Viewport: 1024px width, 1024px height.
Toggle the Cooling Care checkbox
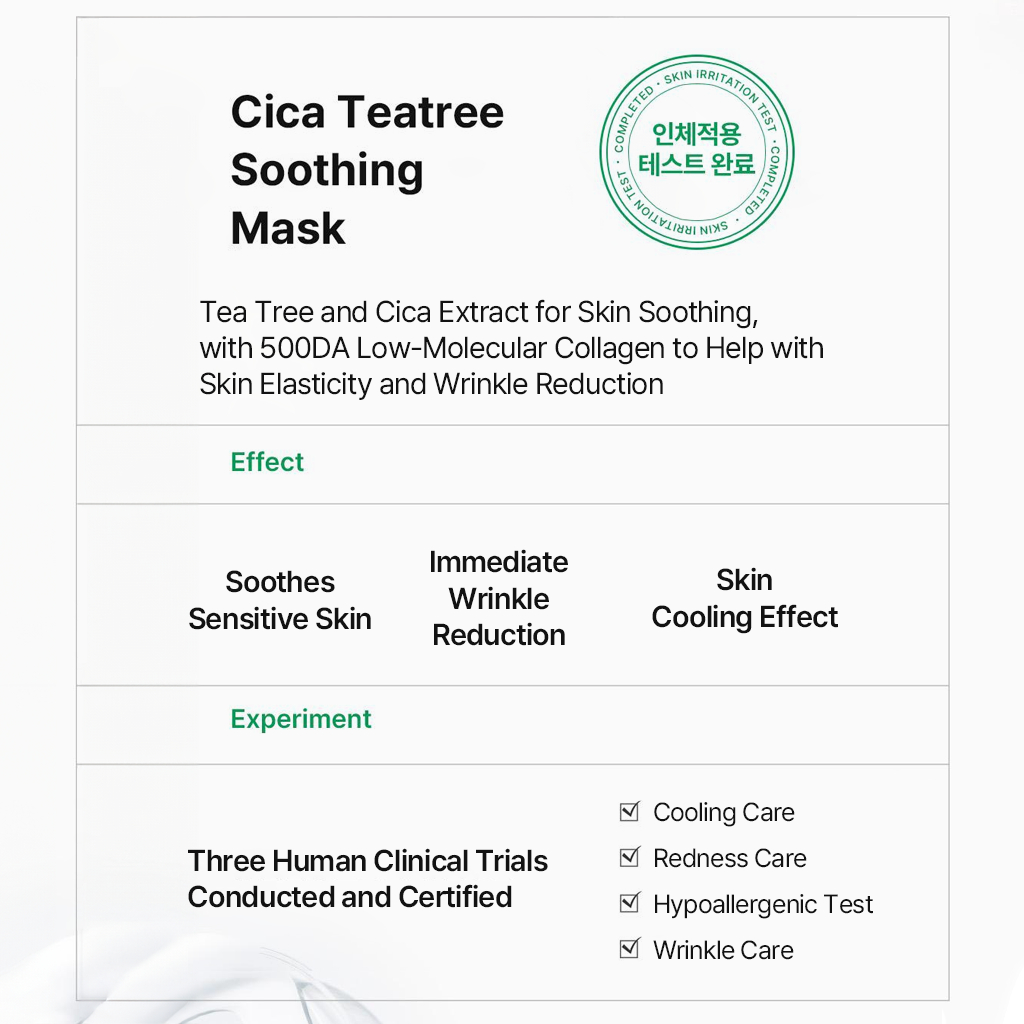tap(629, 811)
